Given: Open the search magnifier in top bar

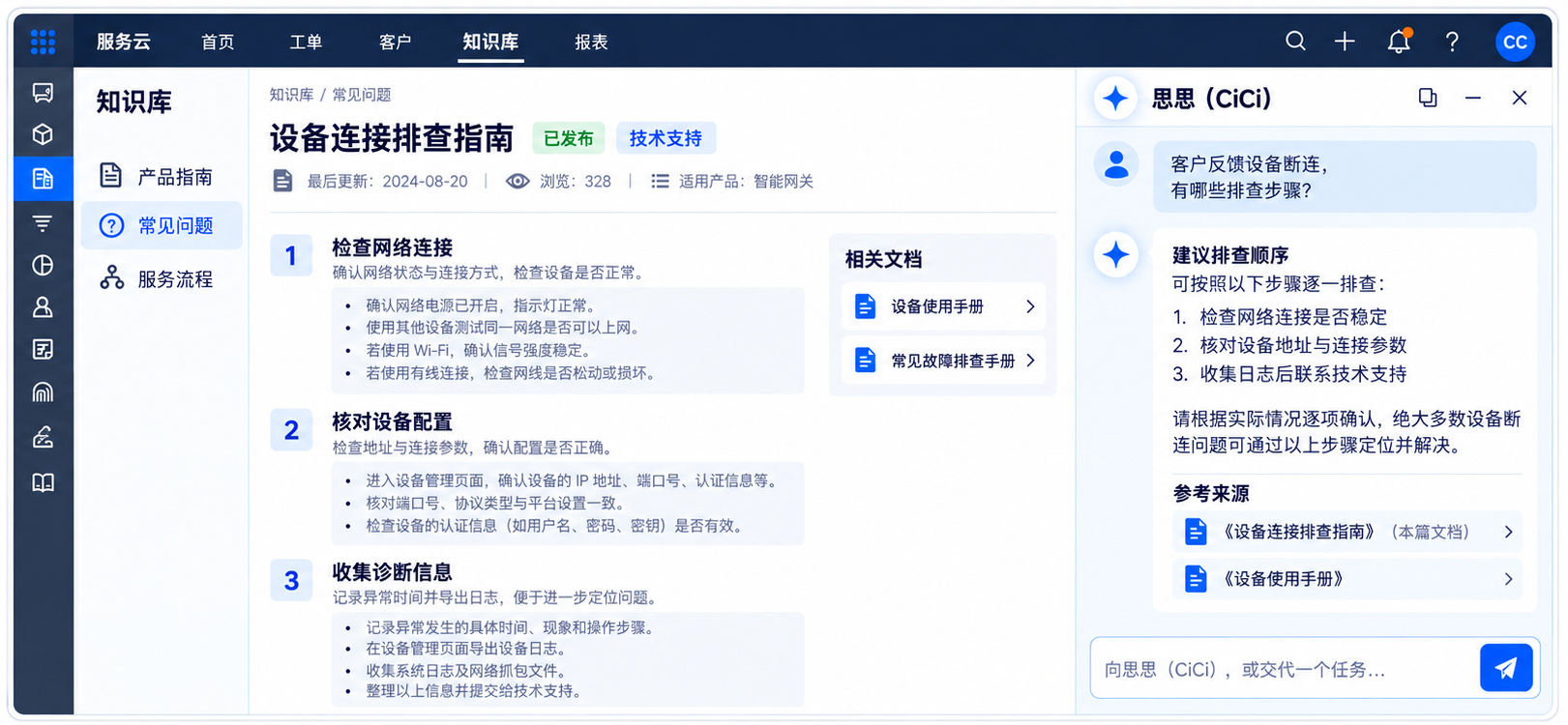Looking at the screenshot, I should point(1295,41).
